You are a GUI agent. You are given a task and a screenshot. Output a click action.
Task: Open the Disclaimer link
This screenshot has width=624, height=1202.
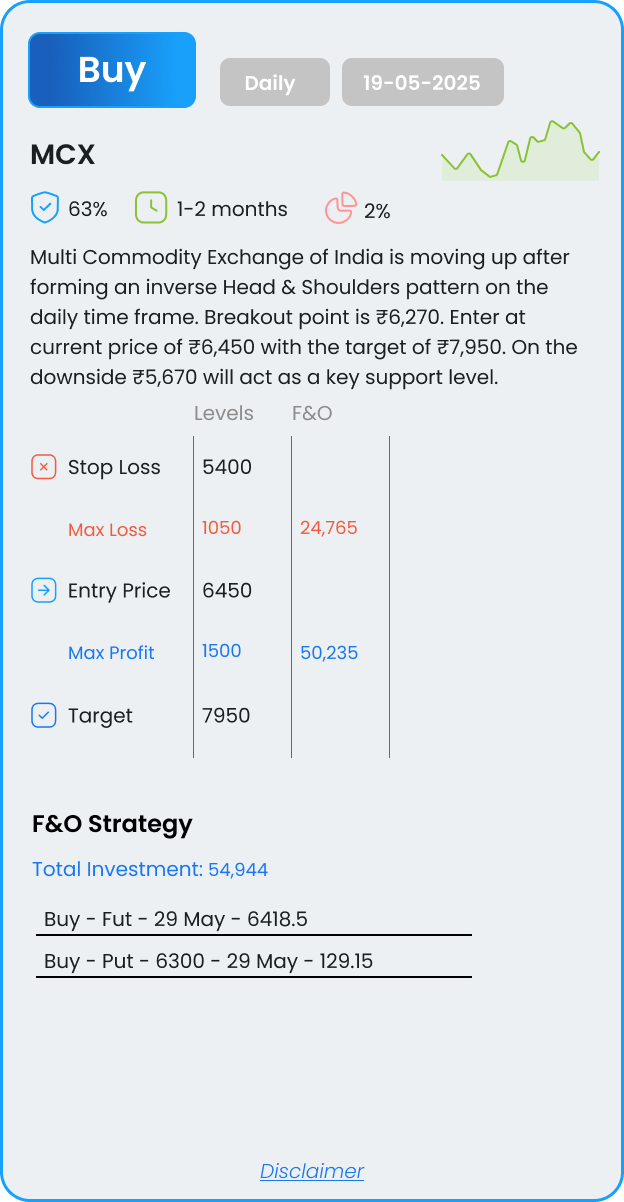point(312,1171)
